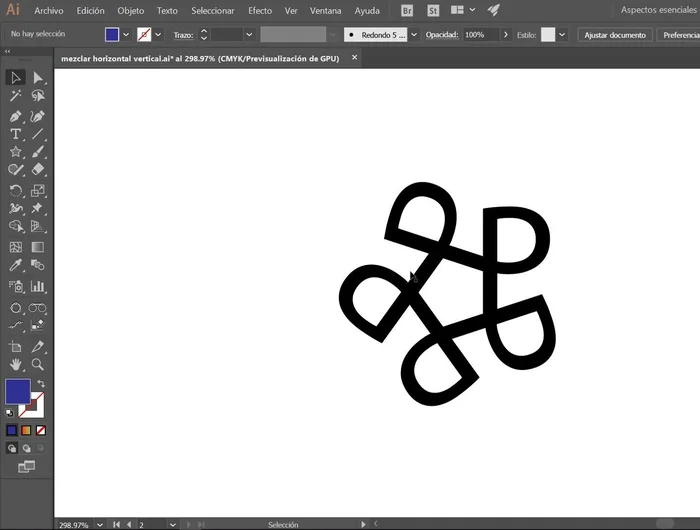Swap fill and stroke colors

coord(41,384)
